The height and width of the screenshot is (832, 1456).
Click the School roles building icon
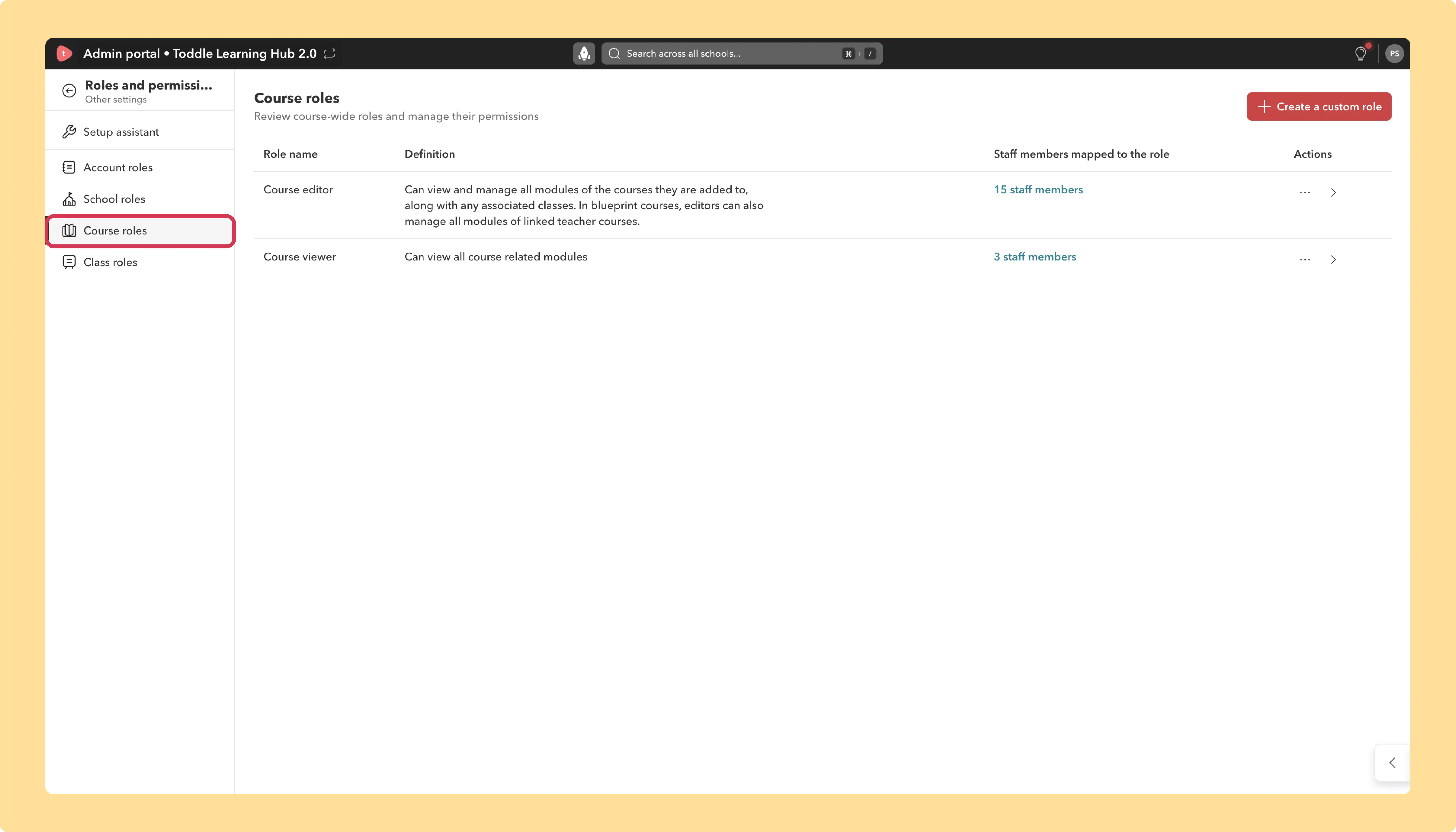(69, 199)
